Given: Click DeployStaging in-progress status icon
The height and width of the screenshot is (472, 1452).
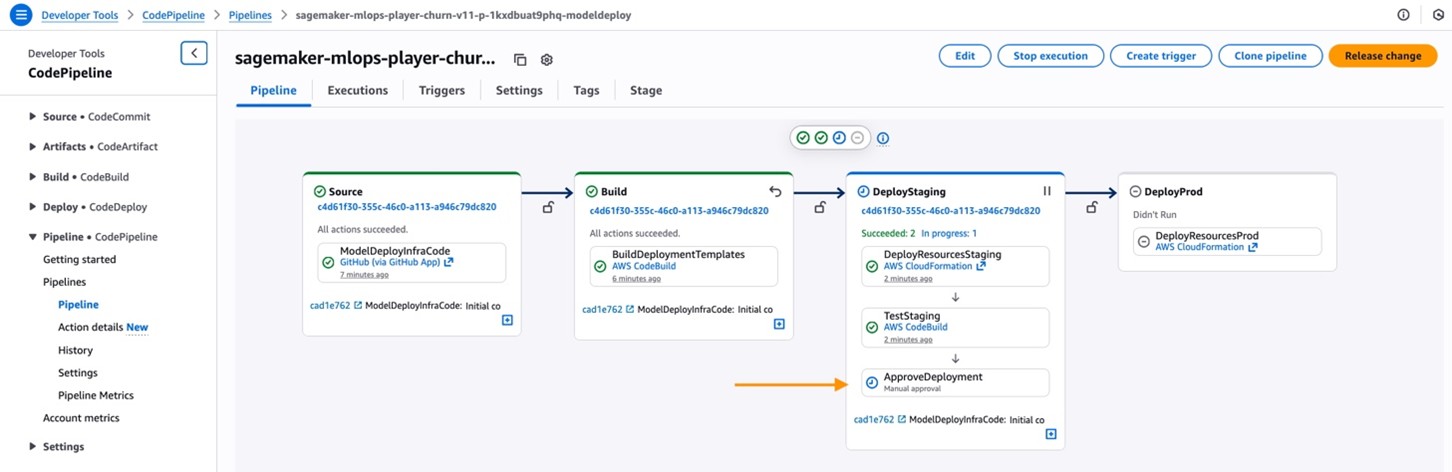Looking at the screenshot, I should pyautogui.click(x=864, y=192).
